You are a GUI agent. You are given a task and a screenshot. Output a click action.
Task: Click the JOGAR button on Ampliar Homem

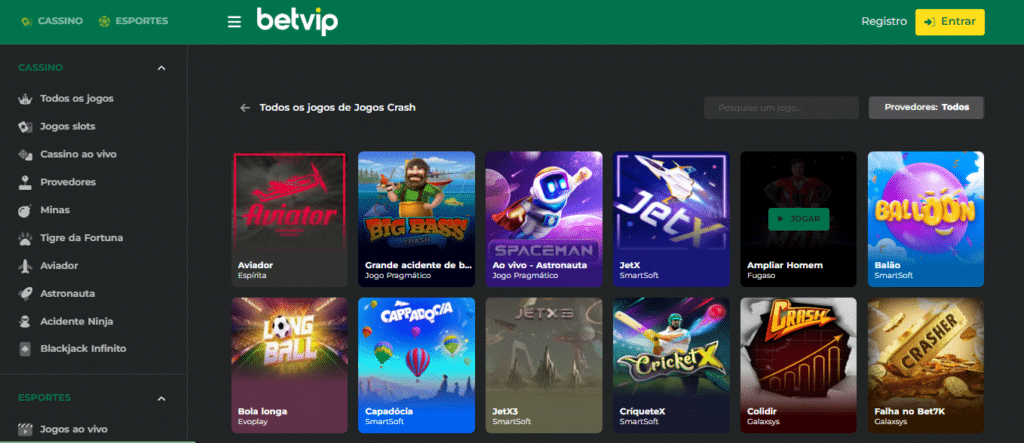[x=798, y=219]
